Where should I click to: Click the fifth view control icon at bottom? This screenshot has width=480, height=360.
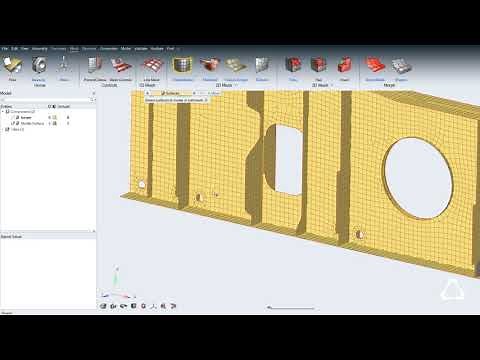[143, 306]
